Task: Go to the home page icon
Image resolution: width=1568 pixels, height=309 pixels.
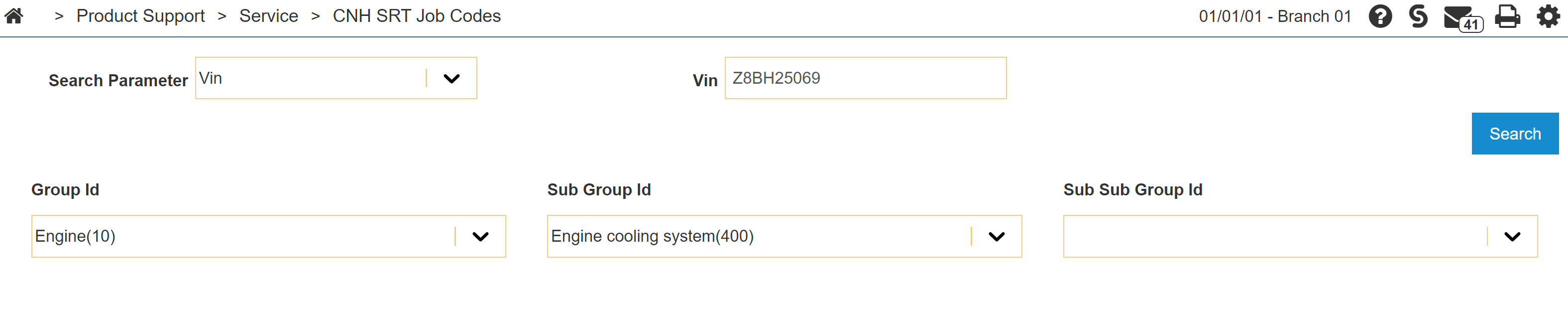Action: tap(14, 16)
